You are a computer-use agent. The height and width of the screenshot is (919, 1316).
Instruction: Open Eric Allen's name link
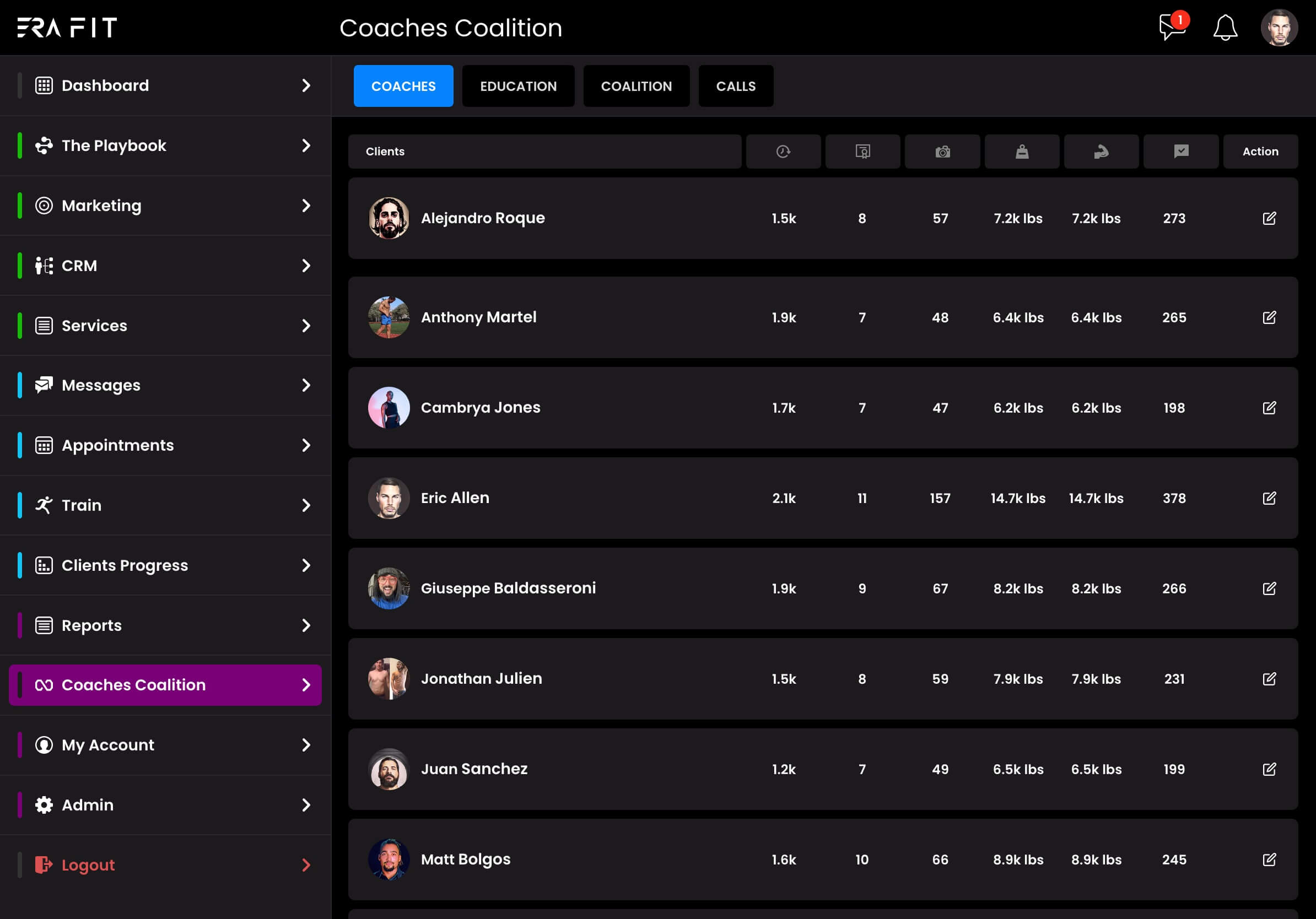[455, 498]
